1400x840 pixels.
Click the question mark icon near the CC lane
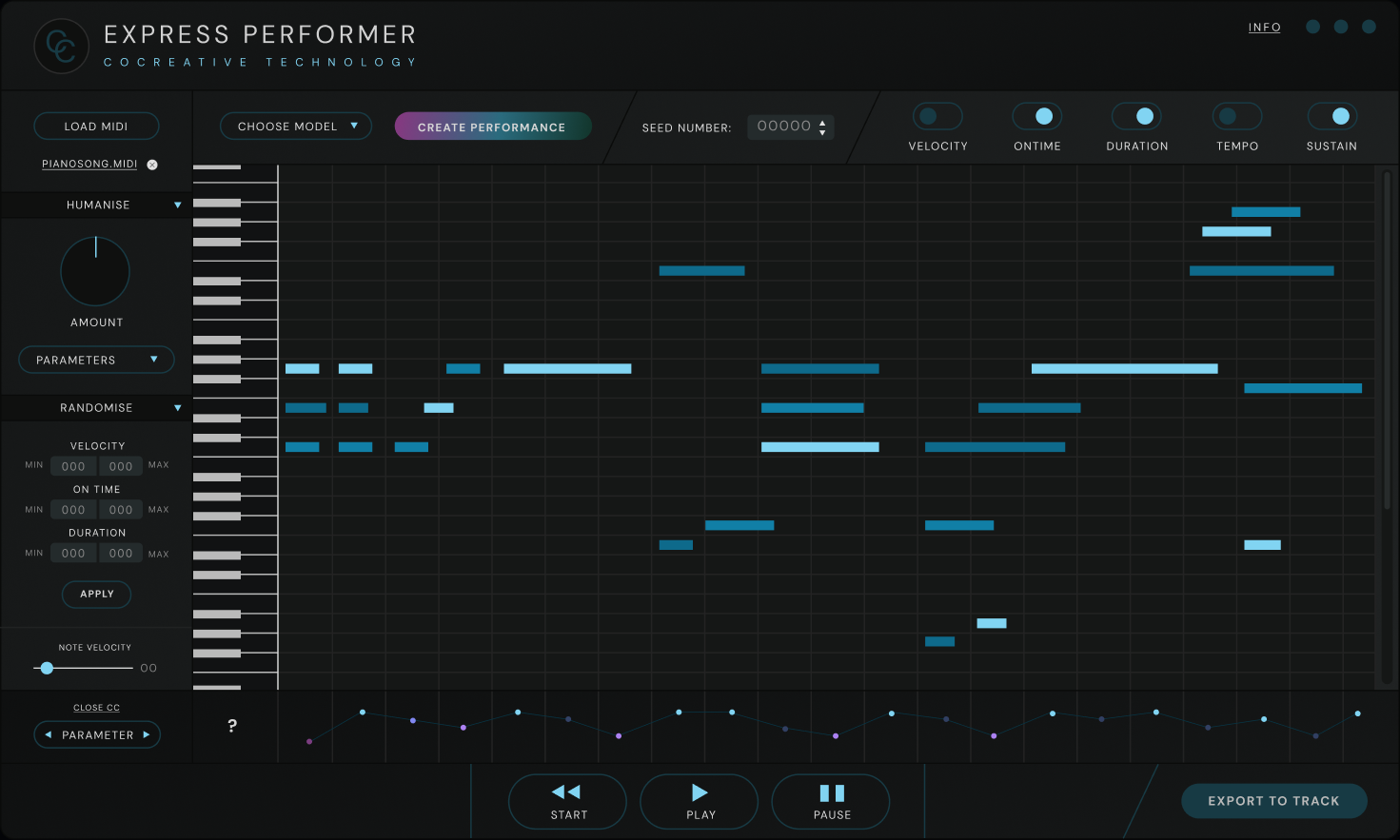(231, 727)
